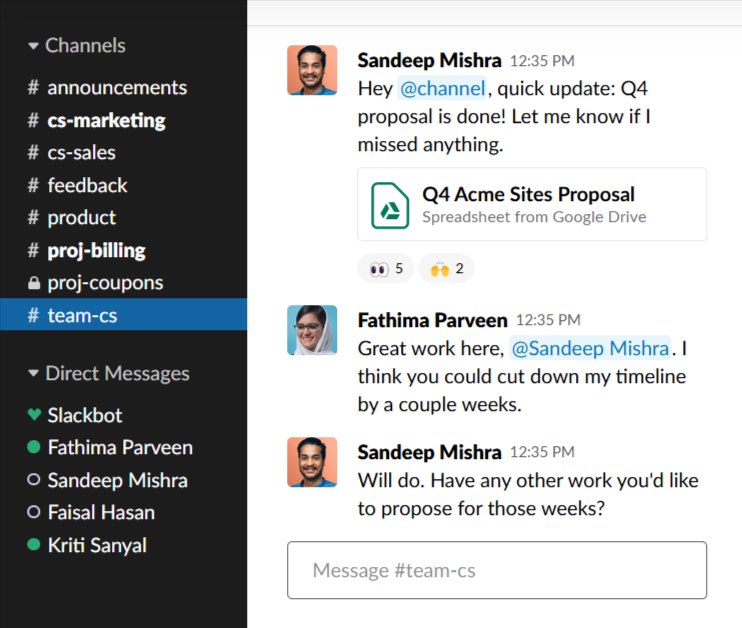Select the proj-billing channel

tap(96, 250)
